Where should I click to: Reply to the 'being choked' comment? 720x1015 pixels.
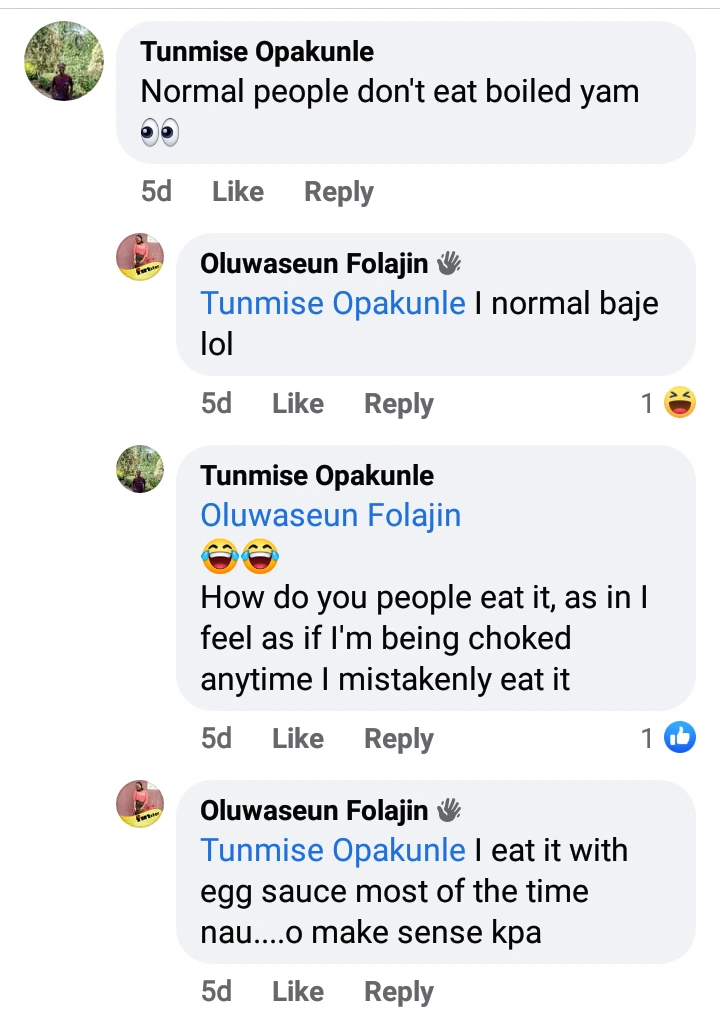398,738
